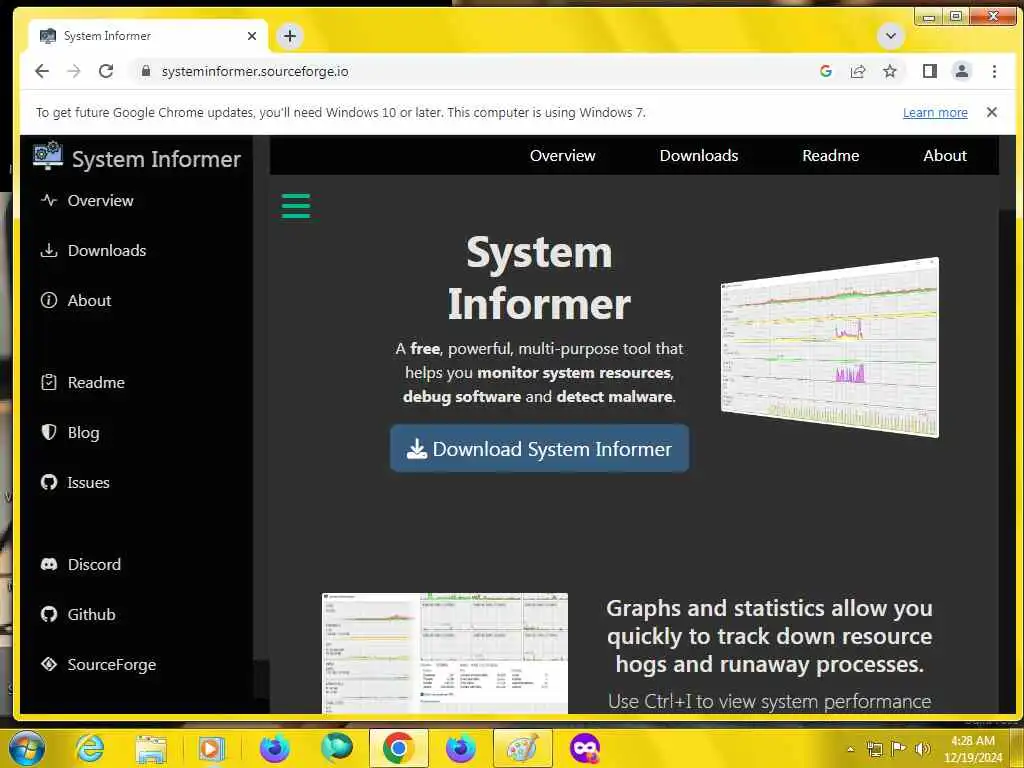This screenshot has height=768, width=1024.
Task: Select About in the top navigation bar
Action: 945,155
